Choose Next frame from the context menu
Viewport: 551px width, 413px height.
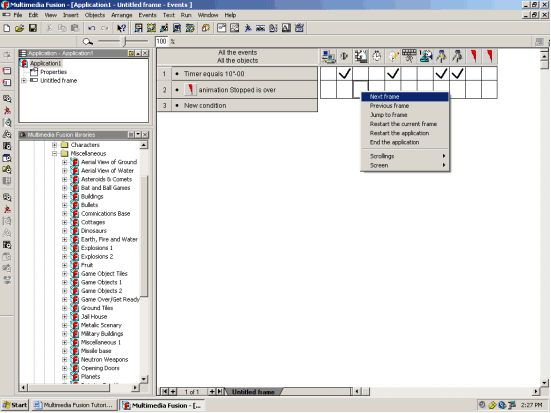(x=405, y=97)
